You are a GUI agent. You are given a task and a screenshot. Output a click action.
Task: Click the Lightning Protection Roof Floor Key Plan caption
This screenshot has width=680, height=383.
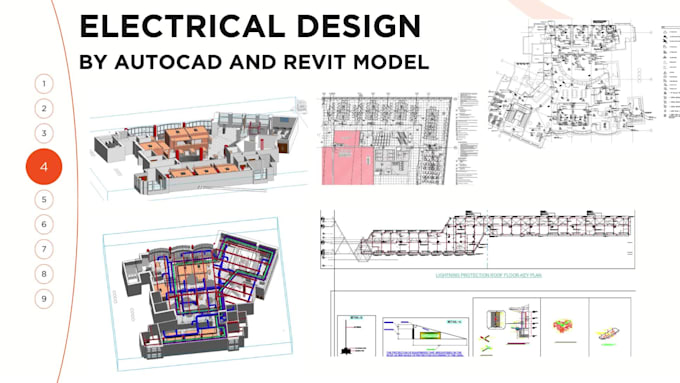tap(489, 275)
